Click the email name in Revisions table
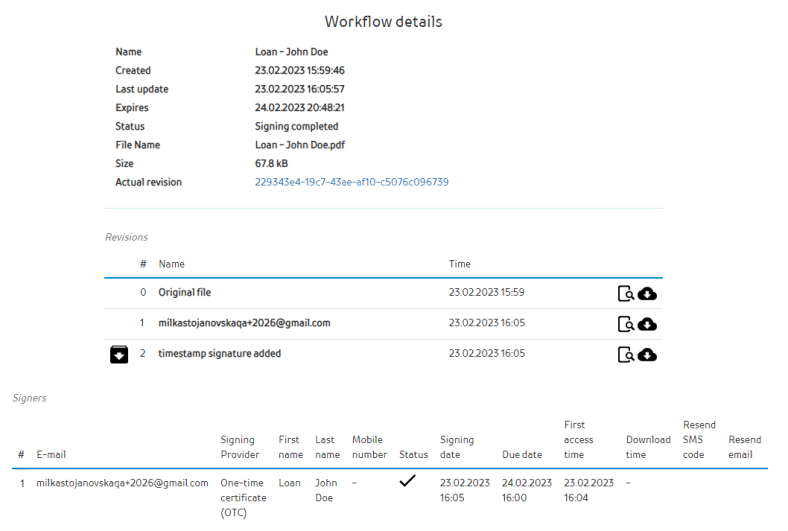 coord(244,323)
